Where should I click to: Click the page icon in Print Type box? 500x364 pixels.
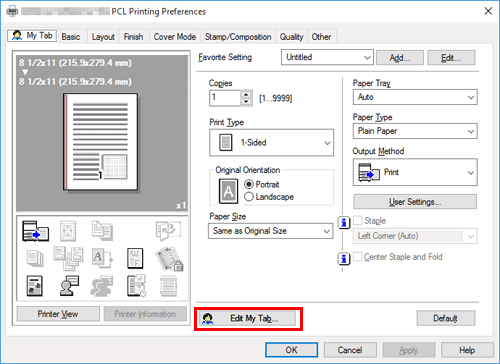point(226,142)
